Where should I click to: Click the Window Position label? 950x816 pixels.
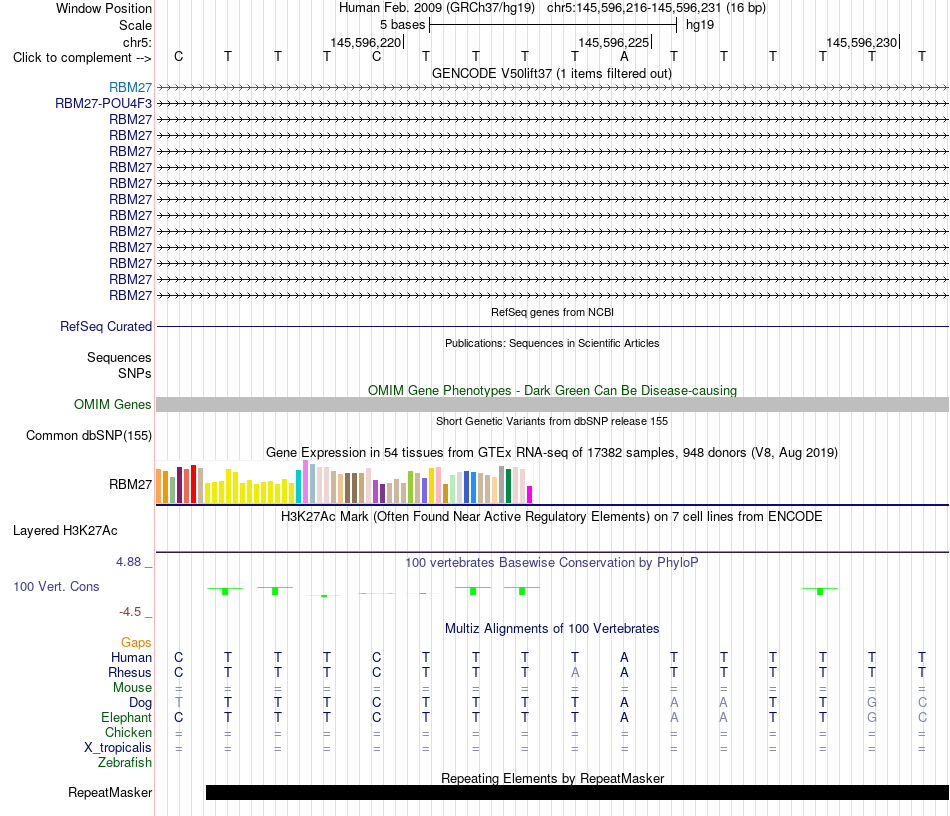[x=104, y=8]
